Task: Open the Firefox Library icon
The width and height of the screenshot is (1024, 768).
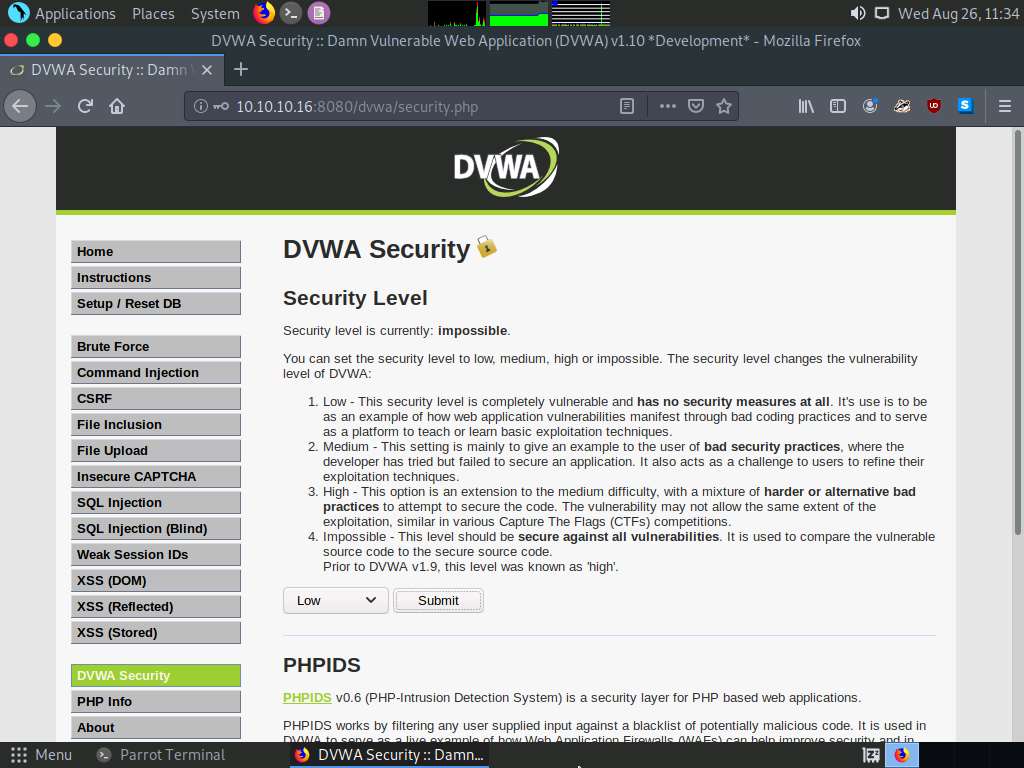Action: (806, 106)
